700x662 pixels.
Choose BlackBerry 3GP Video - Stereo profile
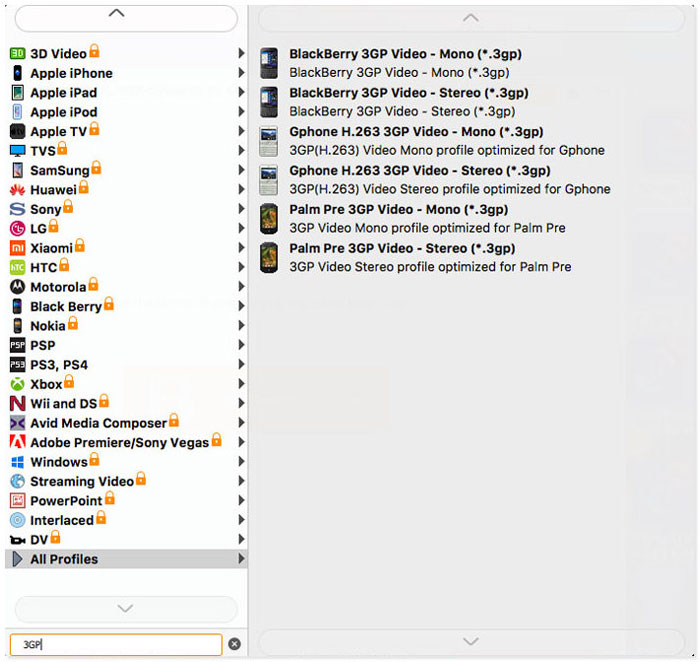[471, 102]
